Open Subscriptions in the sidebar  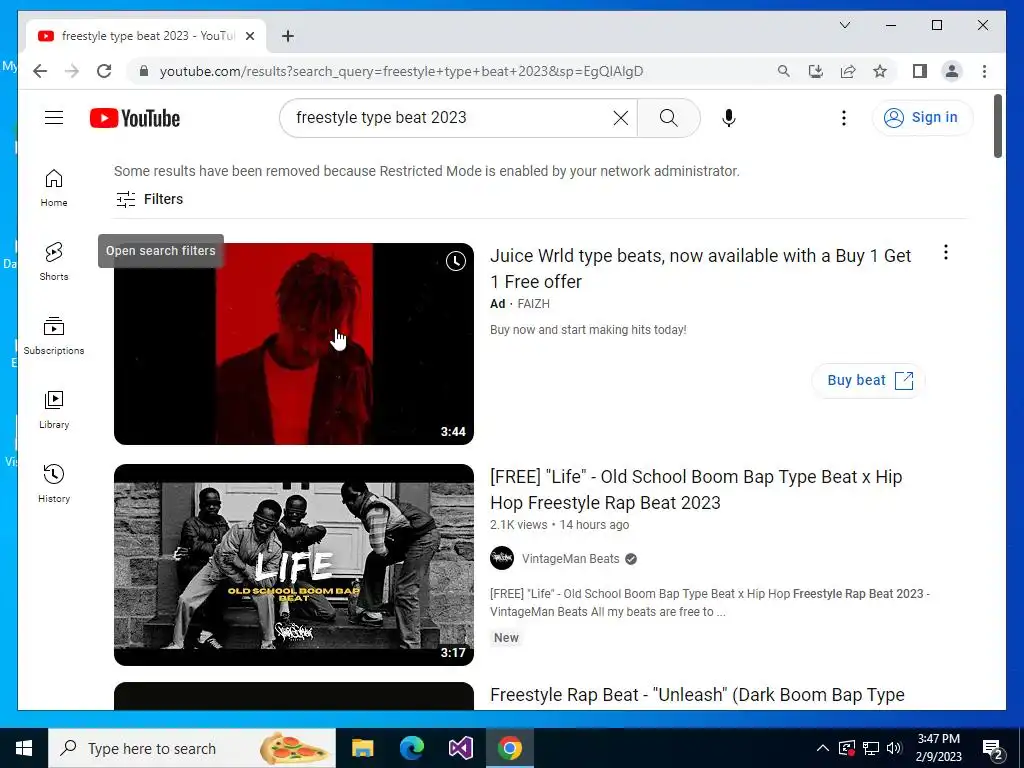coord(54,336)
